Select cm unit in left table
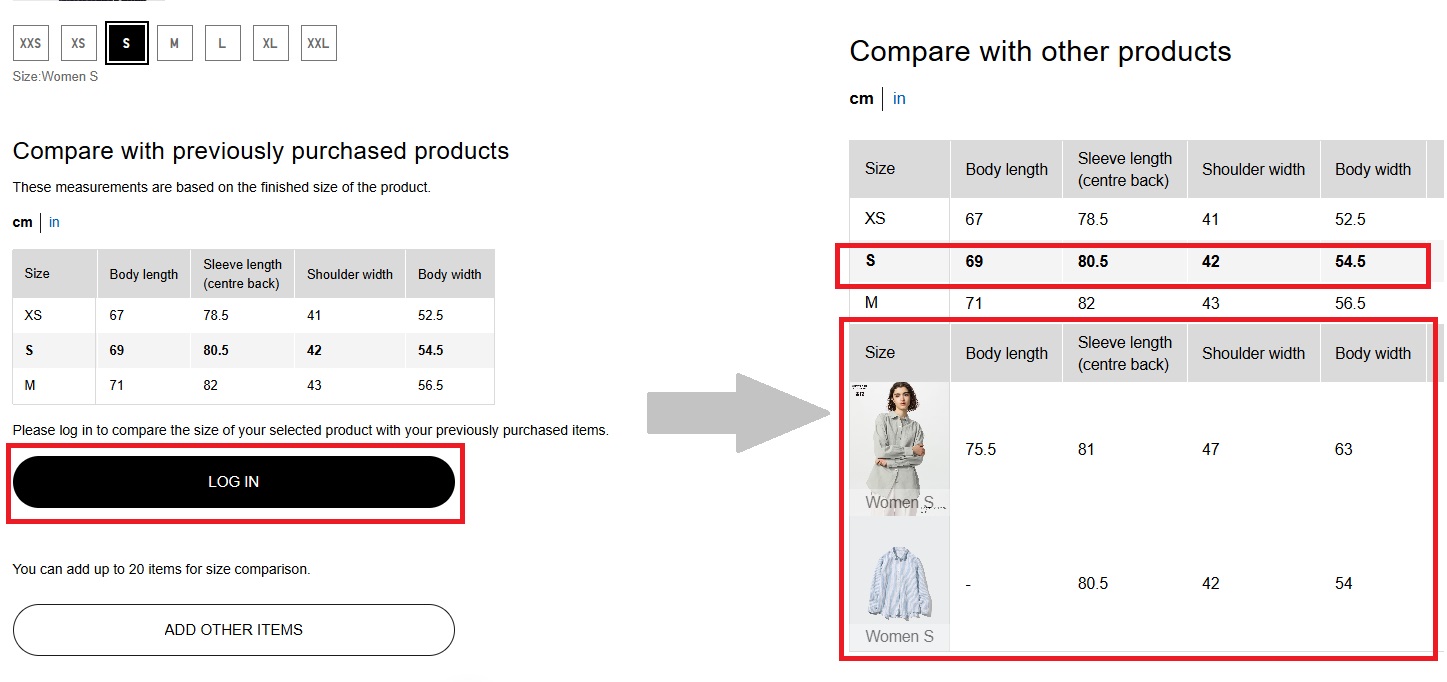Image resolution: width=1447 pixels, height=682 pixels. tap(22, 222)
